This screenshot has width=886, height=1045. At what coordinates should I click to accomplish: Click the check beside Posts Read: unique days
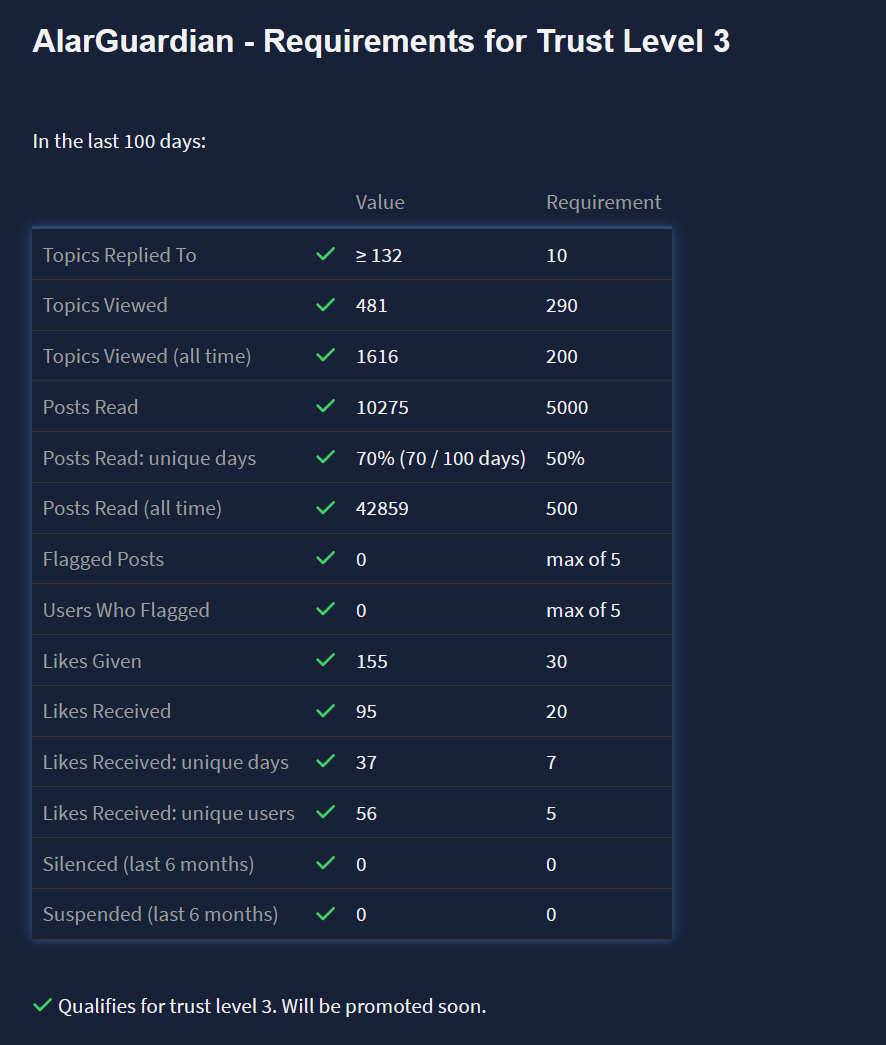(325, 458)
